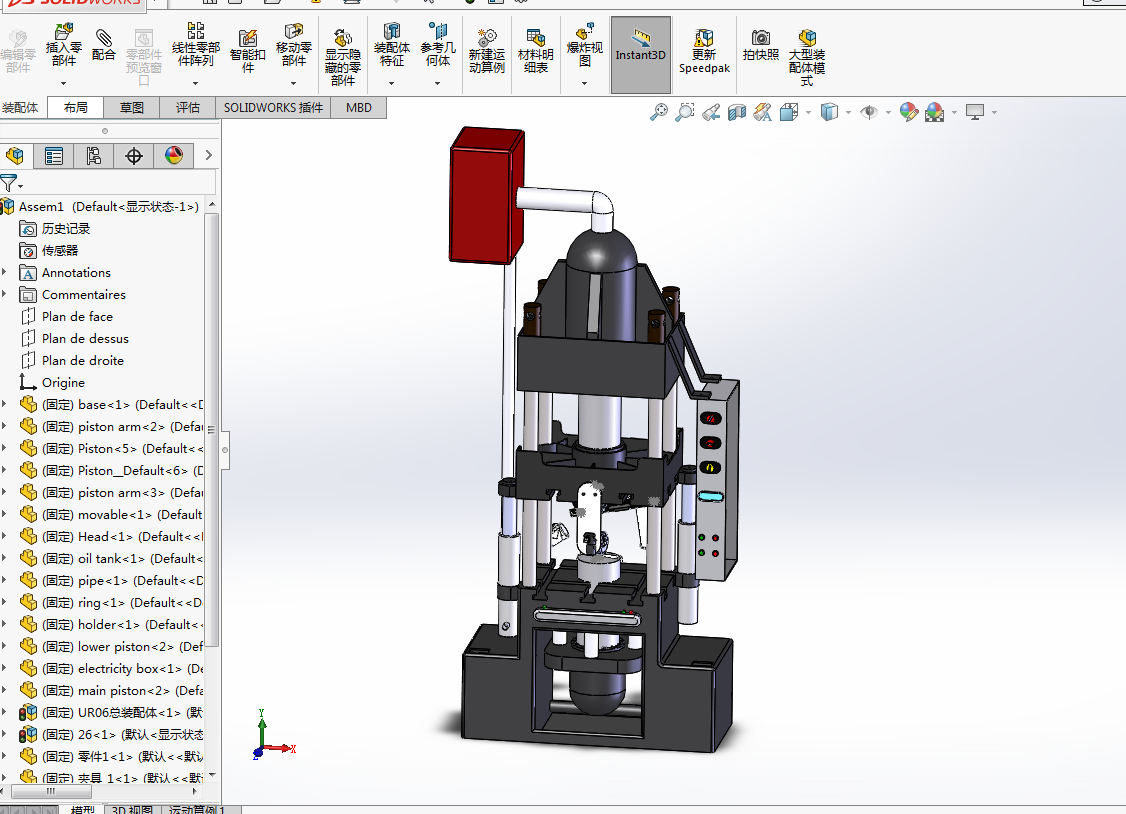This screenshot has height=814, width=1126.
Task: Open dropdown arrow under 装配体特征
Action: 391,84
